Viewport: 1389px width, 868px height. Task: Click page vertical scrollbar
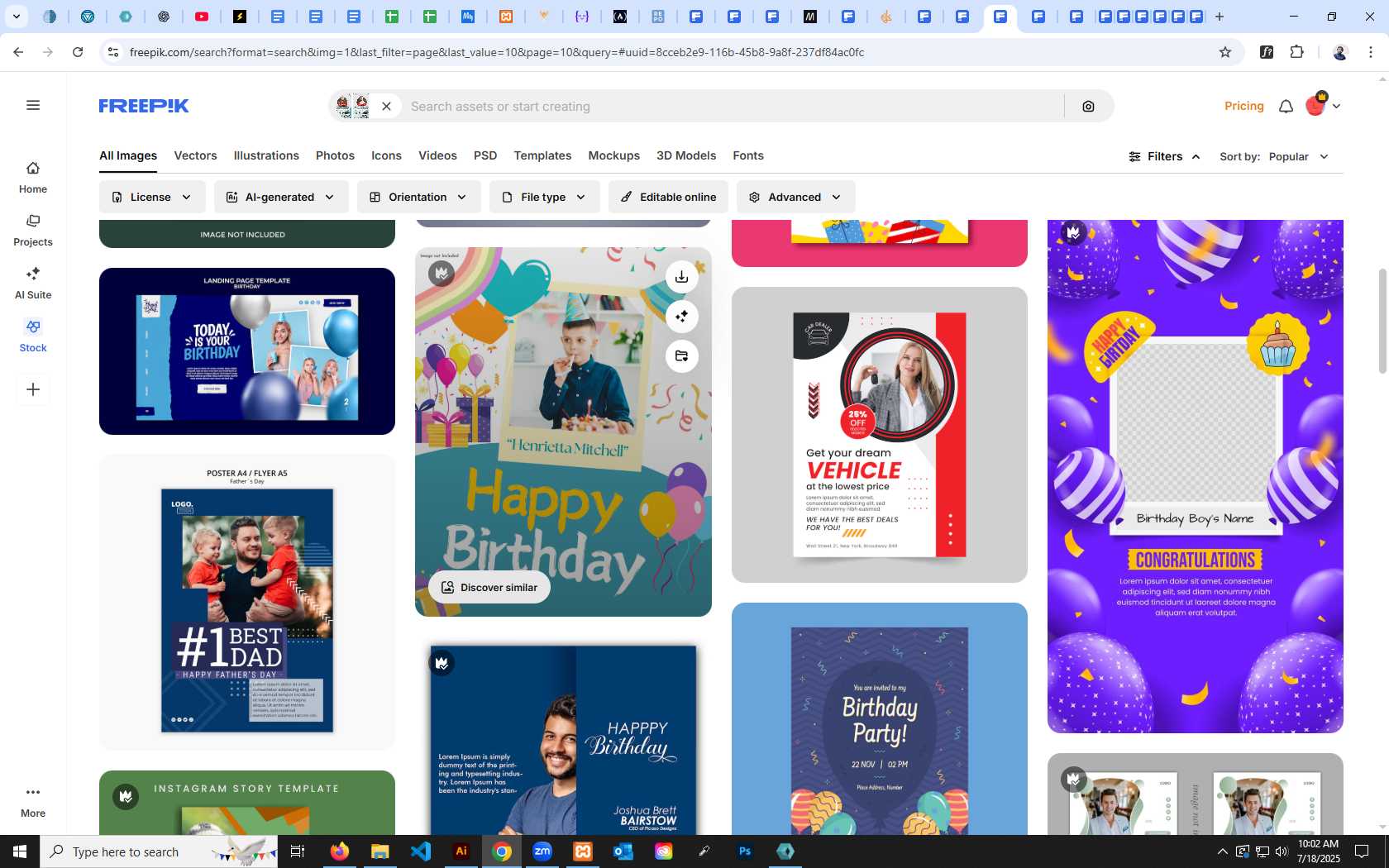(1382, 321)
